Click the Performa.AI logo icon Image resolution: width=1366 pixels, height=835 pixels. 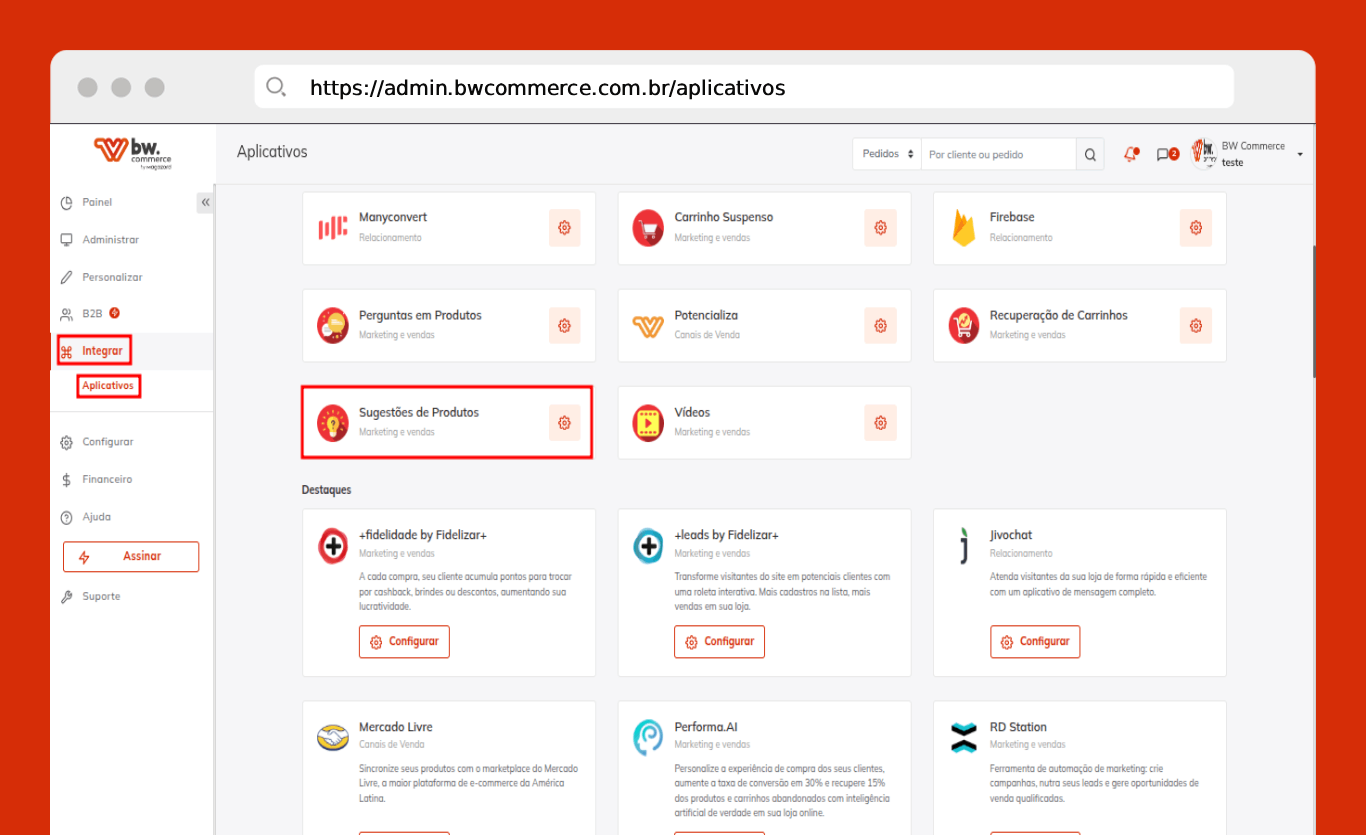pyautogui.click(x=649, y=738)
